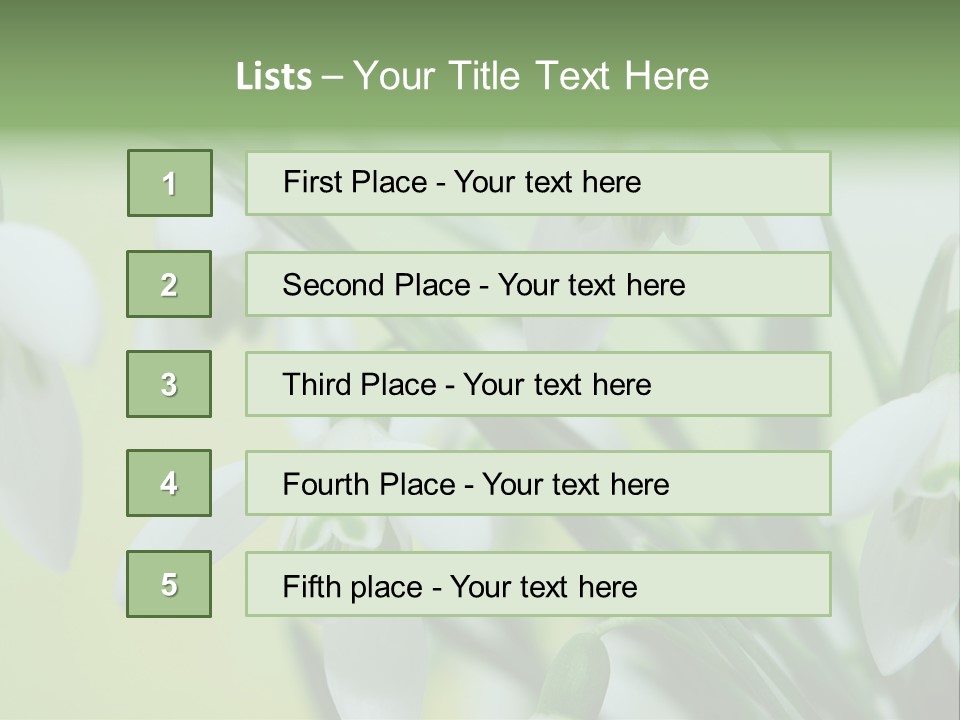
Task: Click 'Your Title Text Here' in heading
Action: tap(530, 76)
